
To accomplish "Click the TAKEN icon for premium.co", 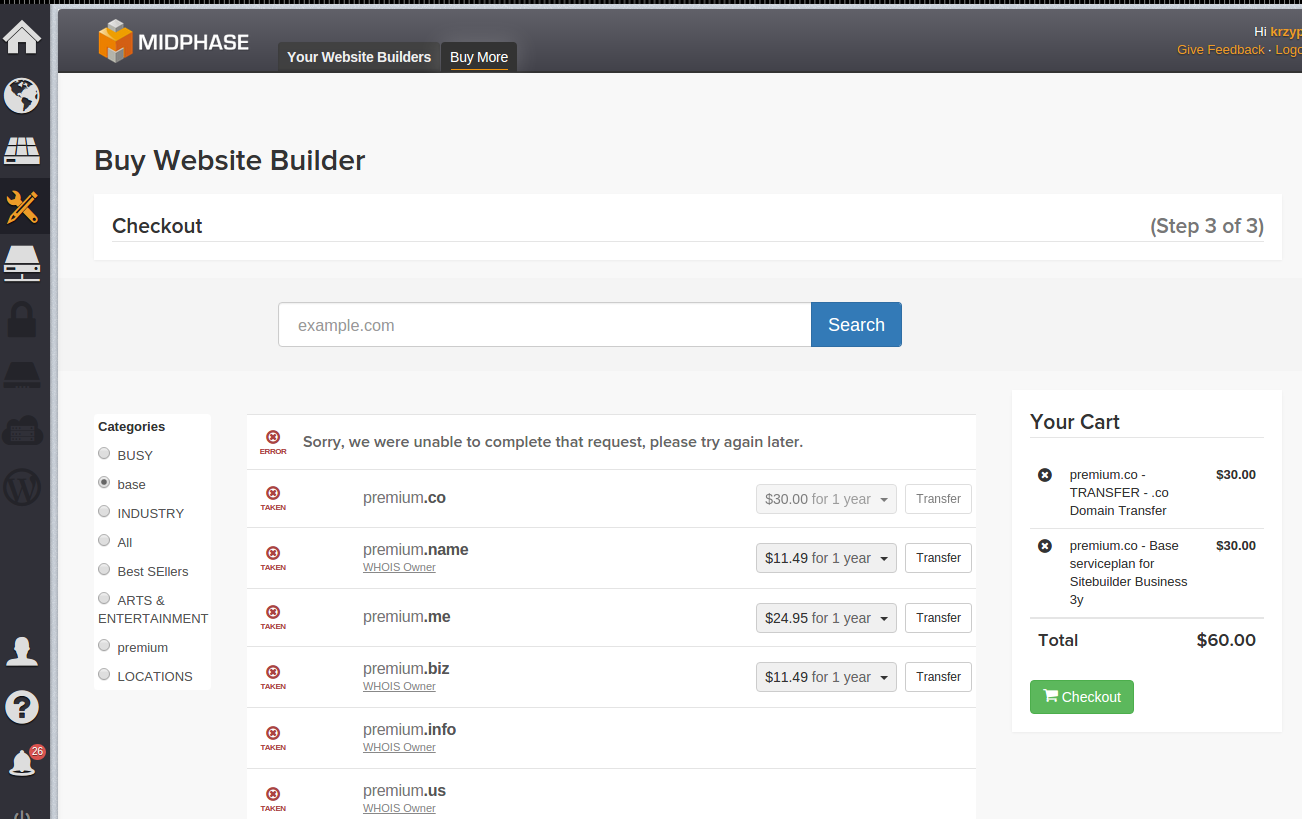I will [x=273, y=498].
